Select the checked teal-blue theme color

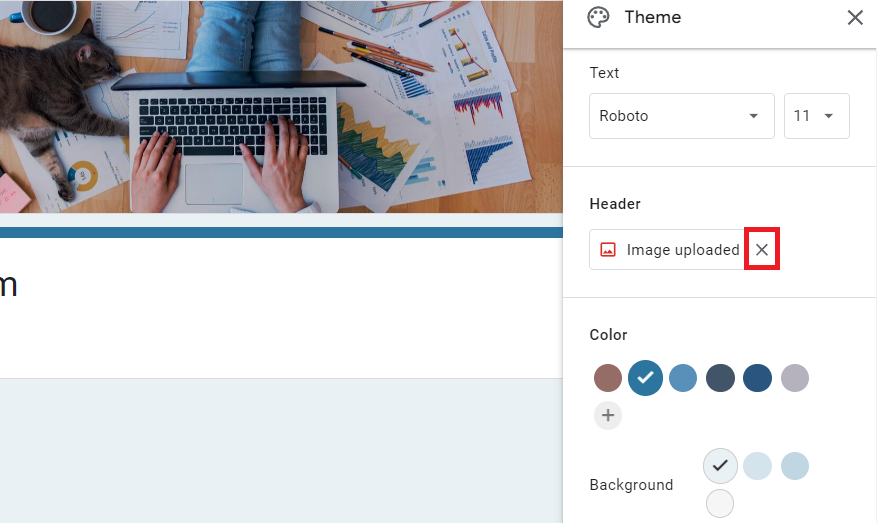pyautogui.click(x=645, y=378)
